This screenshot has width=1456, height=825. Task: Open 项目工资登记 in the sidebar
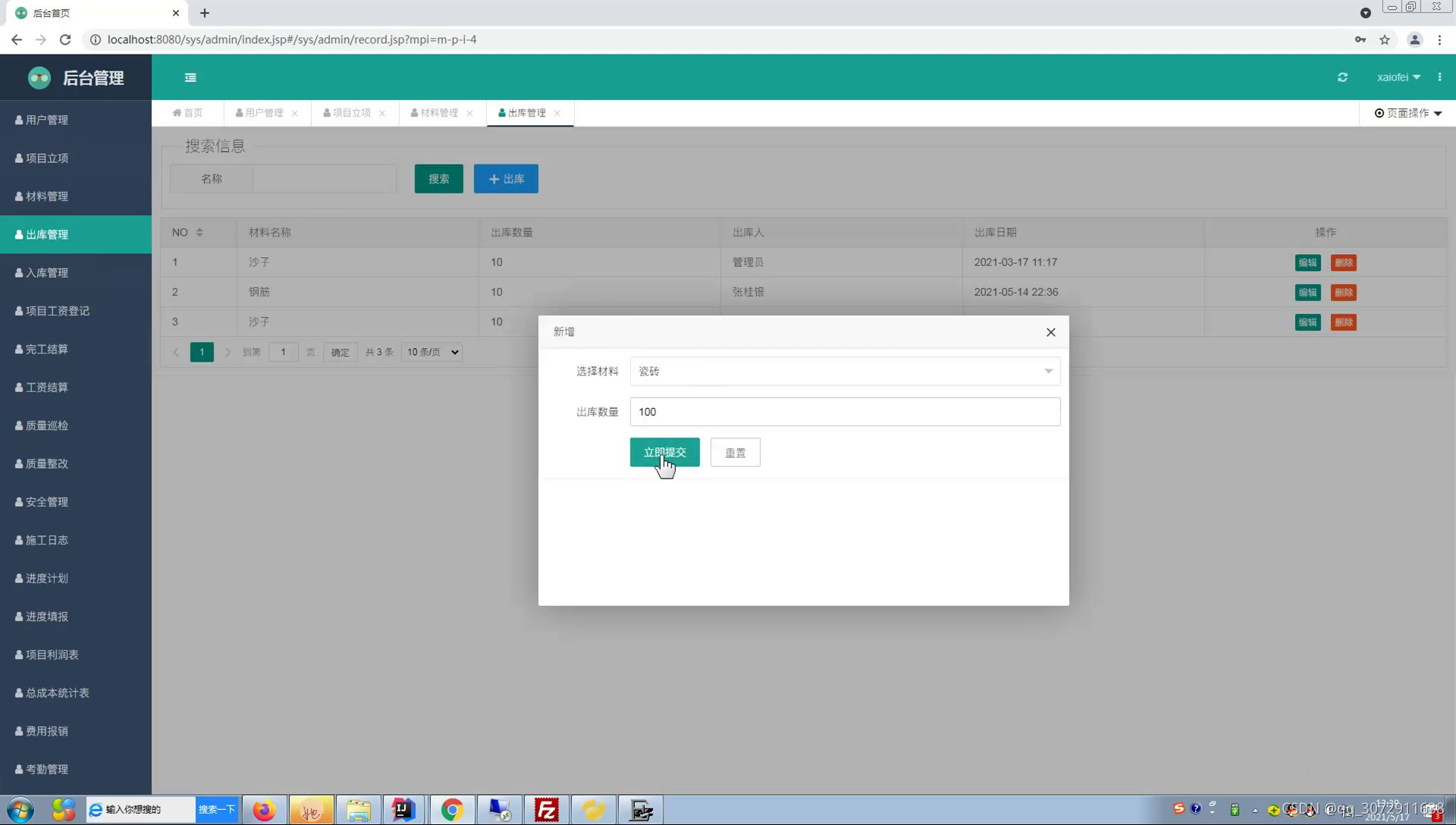pyautogui.click(x=76, y=311)
